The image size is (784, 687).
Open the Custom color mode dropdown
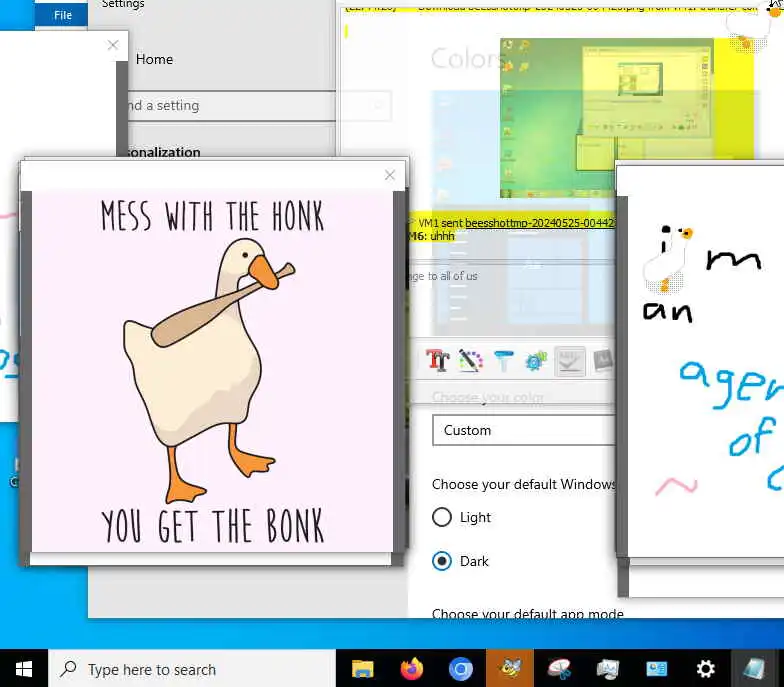tap(524, 430)
